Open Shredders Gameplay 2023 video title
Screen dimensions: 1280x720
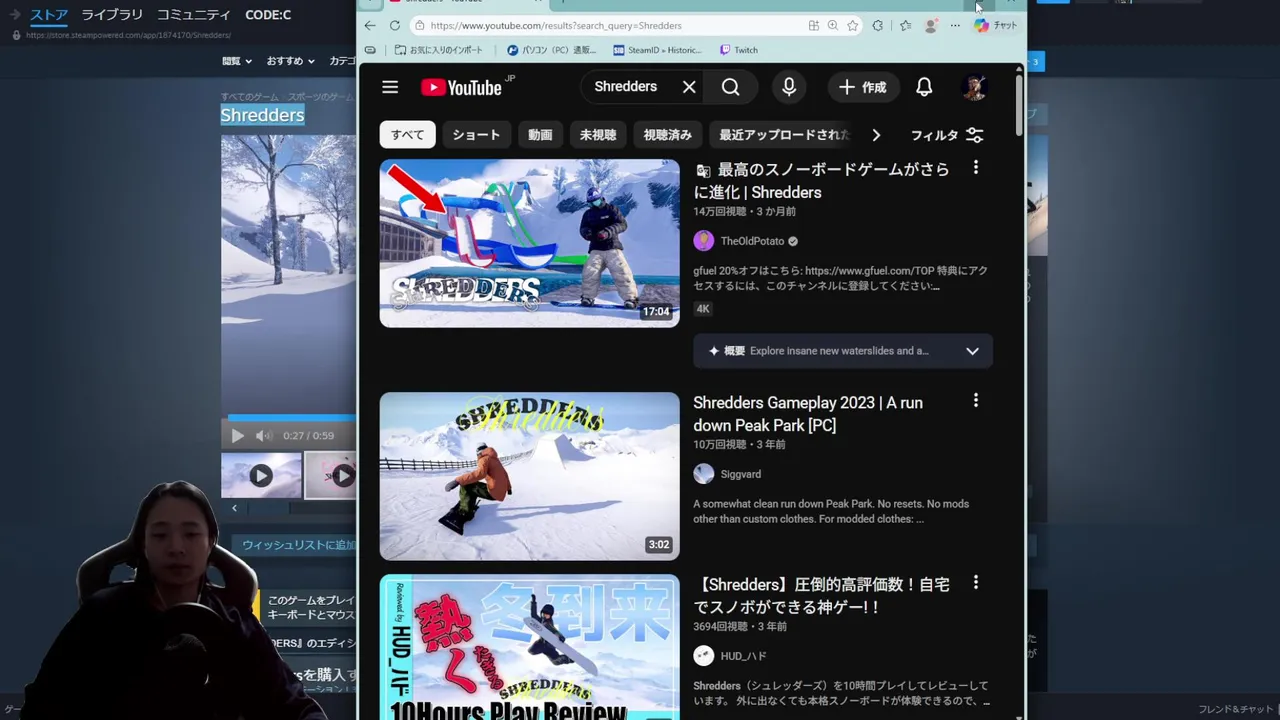pos(808,414)
